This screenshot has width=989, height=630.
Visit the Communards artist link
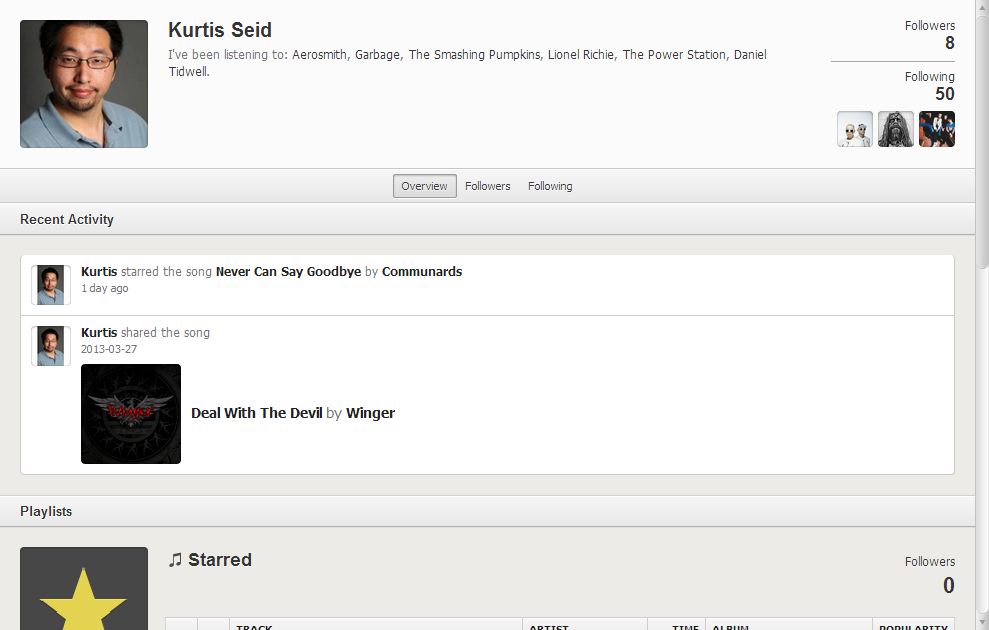[422, 272]
